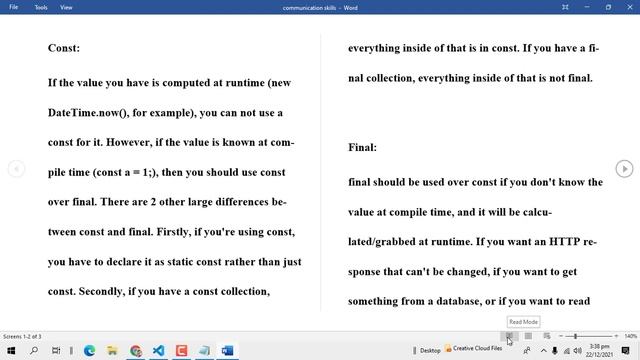Switch to Print Layout view

click(528, 336)
